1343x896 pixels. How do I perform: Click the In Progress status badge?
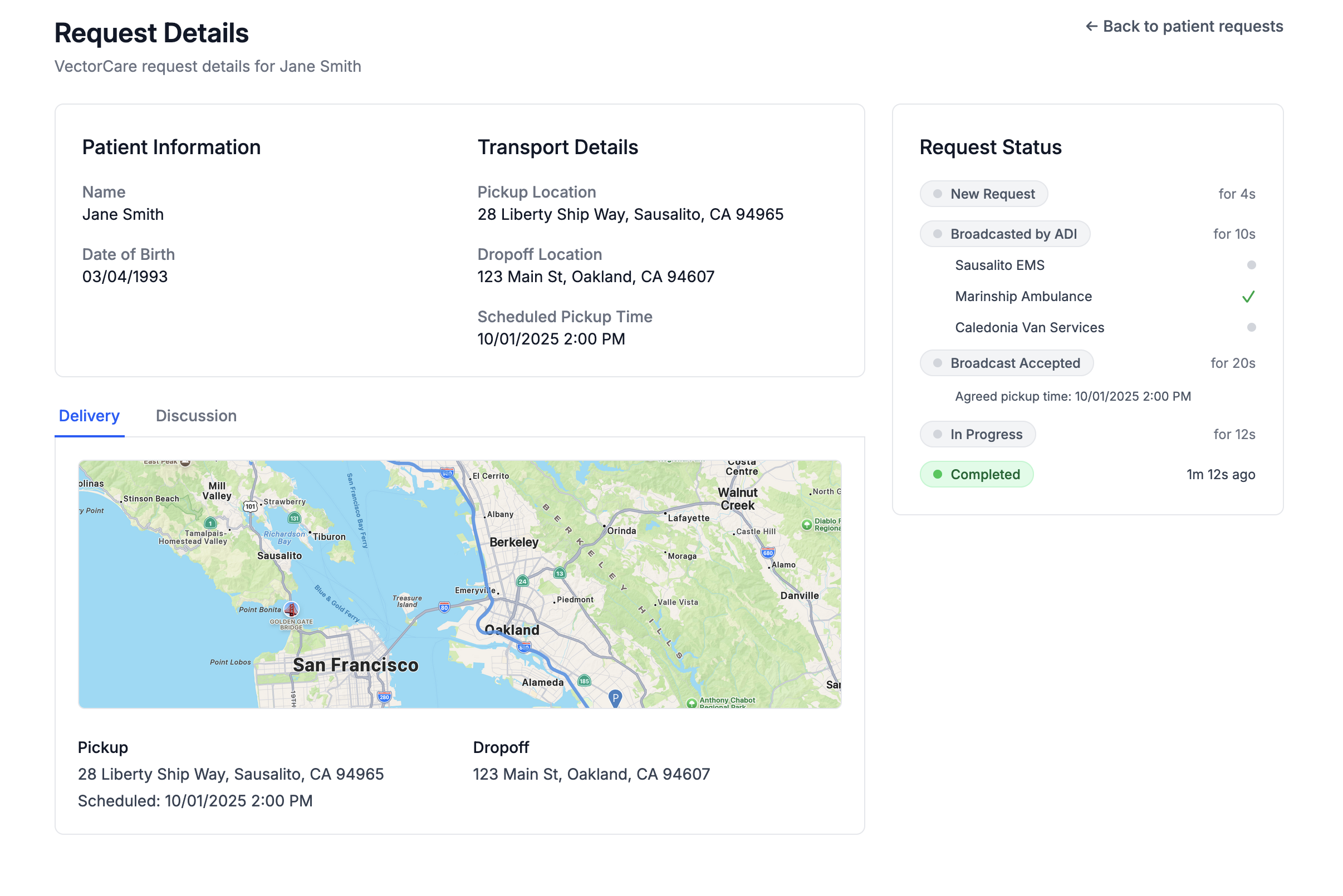tap(977, 434)
